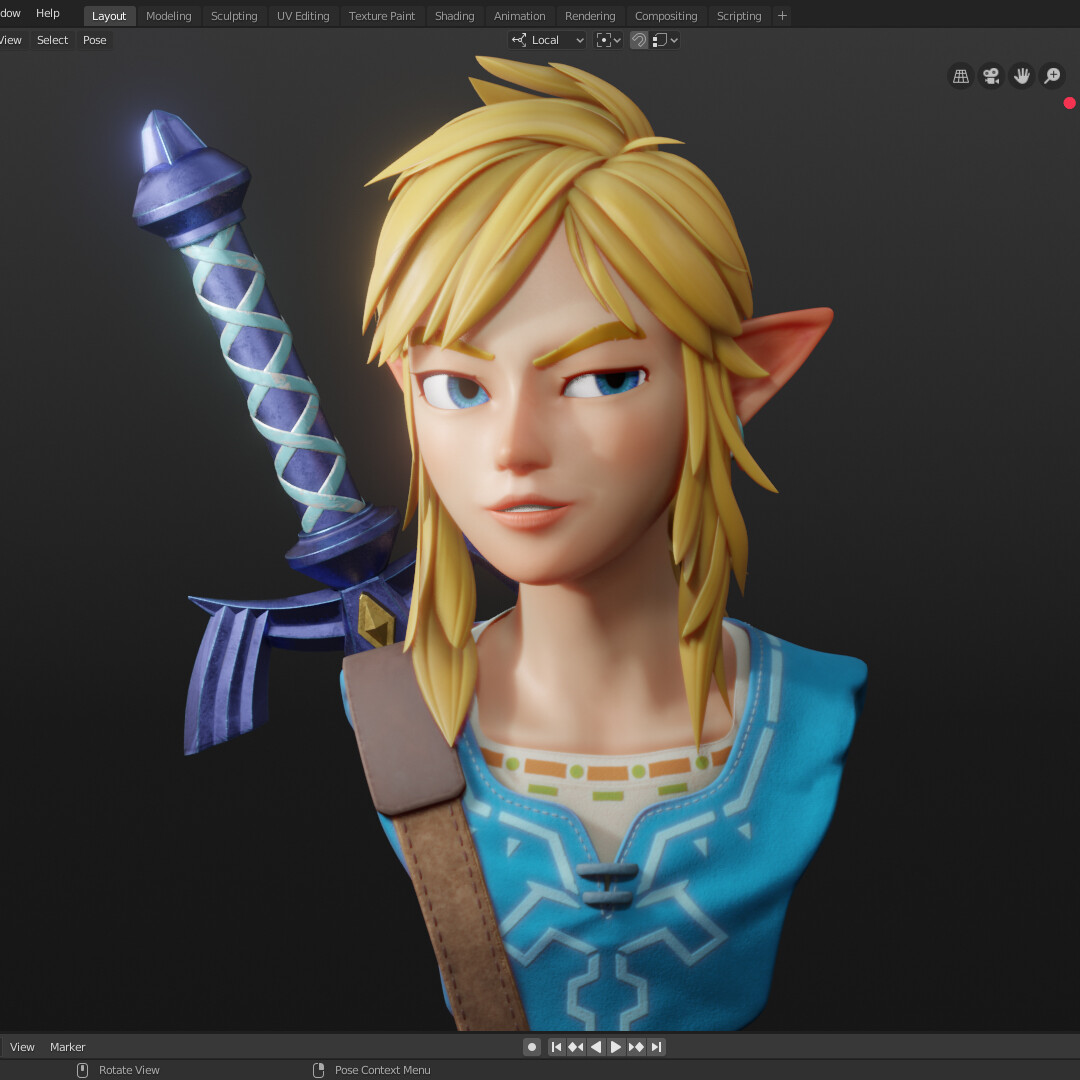Click the zoom view magnifier icon

1052,76
